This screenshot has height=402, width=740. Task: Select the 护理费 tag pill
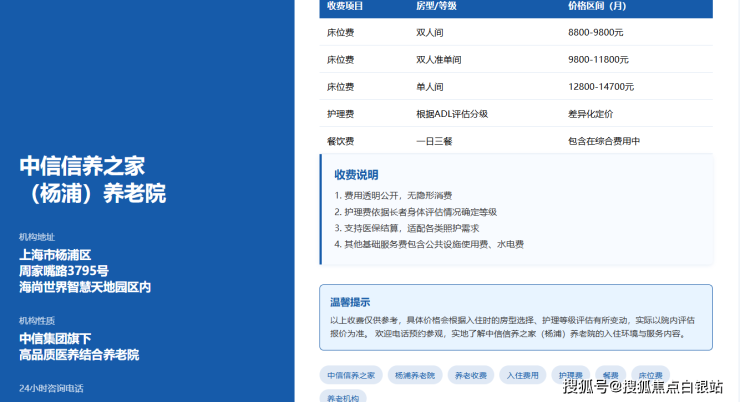[571, 375]
